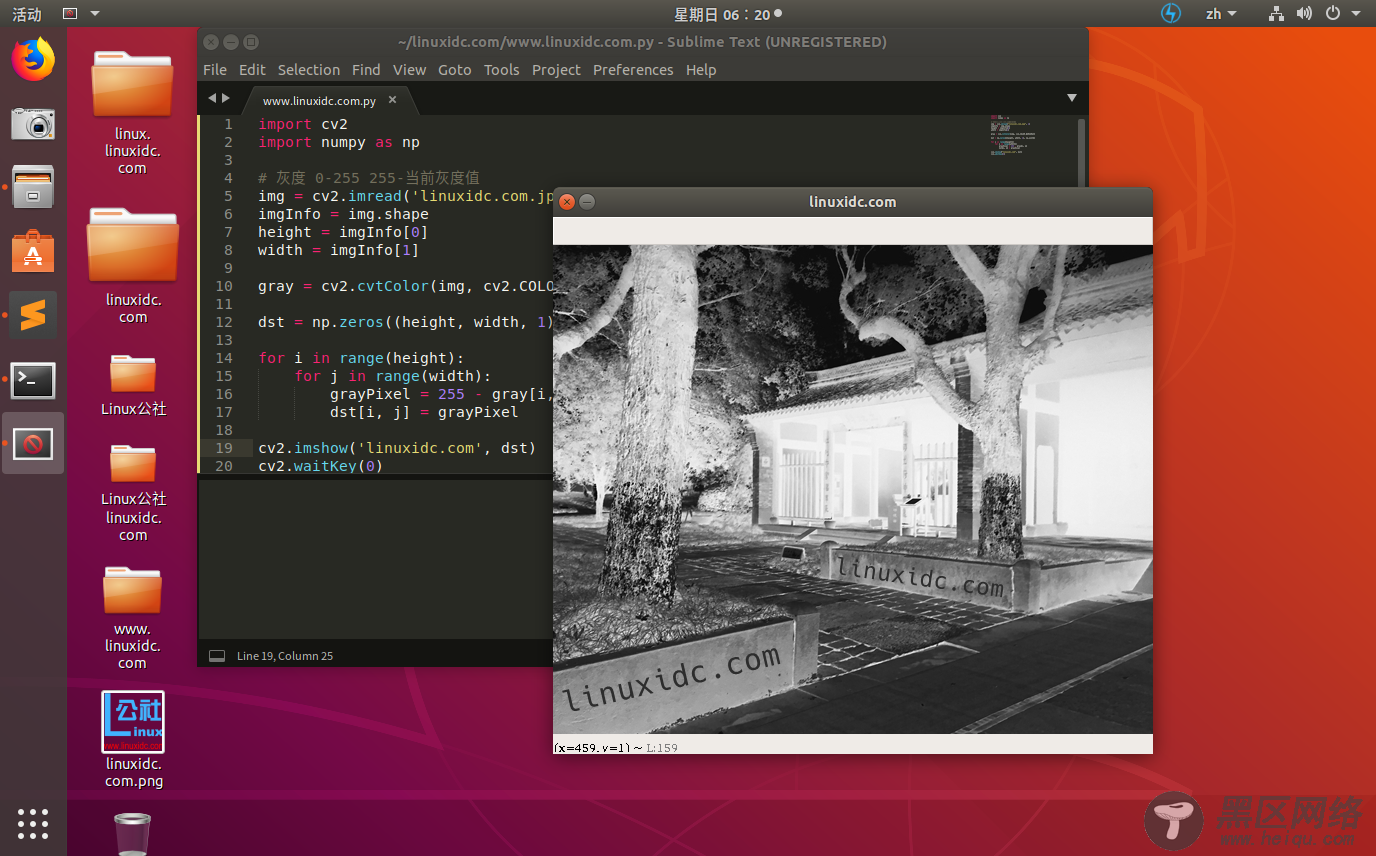Image resolution: width=1376 pixels, height=856 pixels.
Task: Open the tab list dropdown arrow in Sublime
Action: [1072, 98]
